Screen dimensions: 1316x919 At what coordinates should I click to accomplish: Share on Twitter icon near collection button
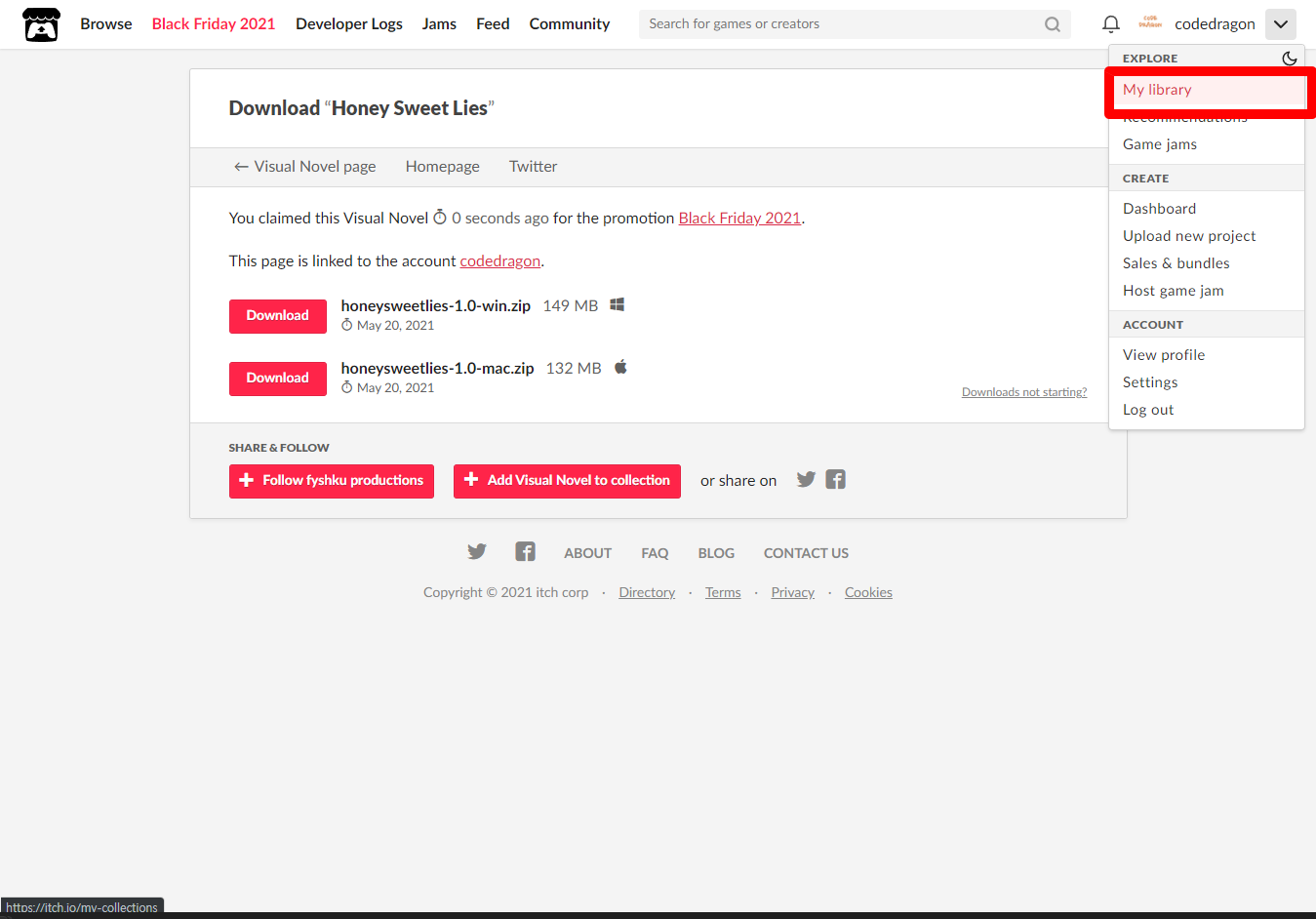(806, 479)
